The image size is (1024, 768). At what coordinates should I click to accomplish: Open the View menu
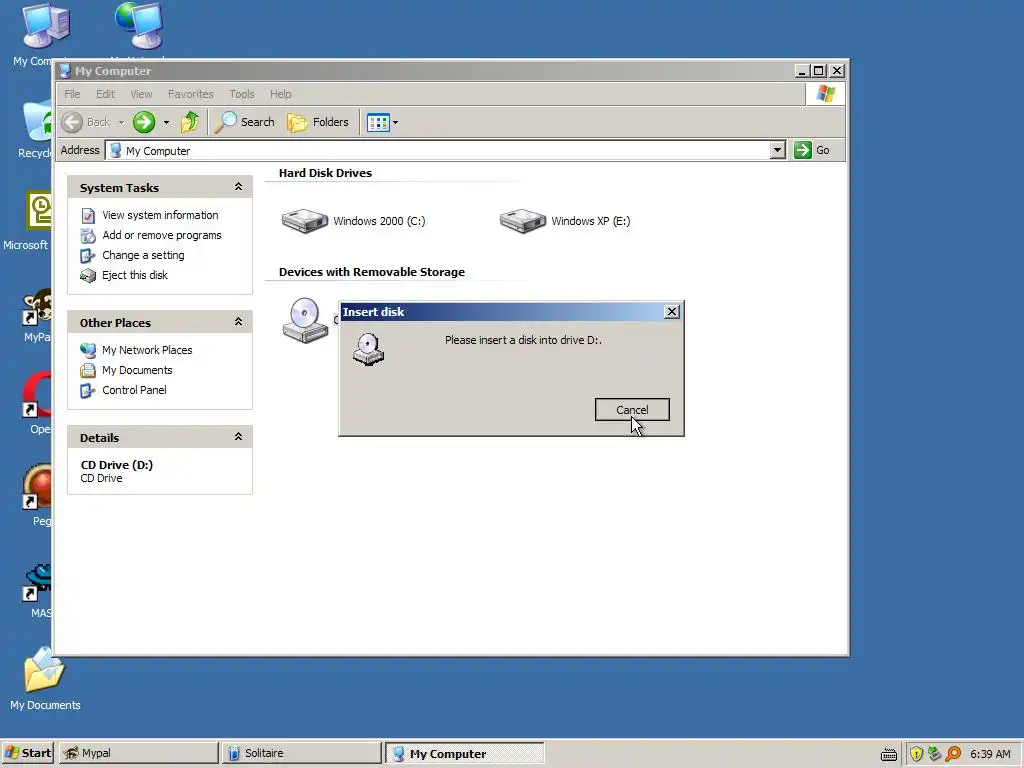tap(141, 94)
